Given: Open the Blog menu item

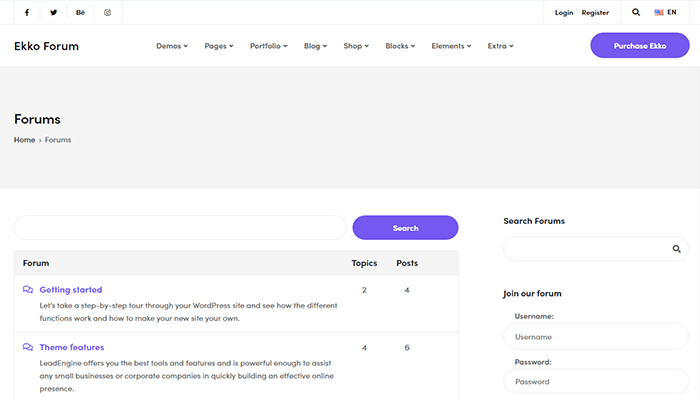Looking at the screenshot, I should tap(315, 46).
